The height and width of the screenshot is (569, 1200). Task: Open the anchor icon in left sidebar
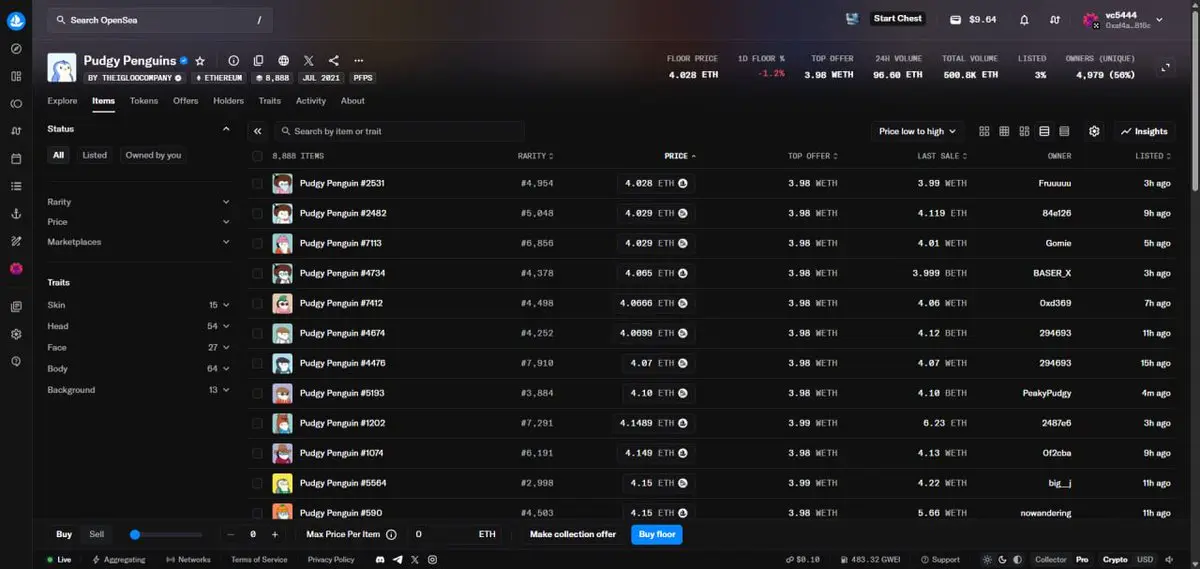[16, 213]
